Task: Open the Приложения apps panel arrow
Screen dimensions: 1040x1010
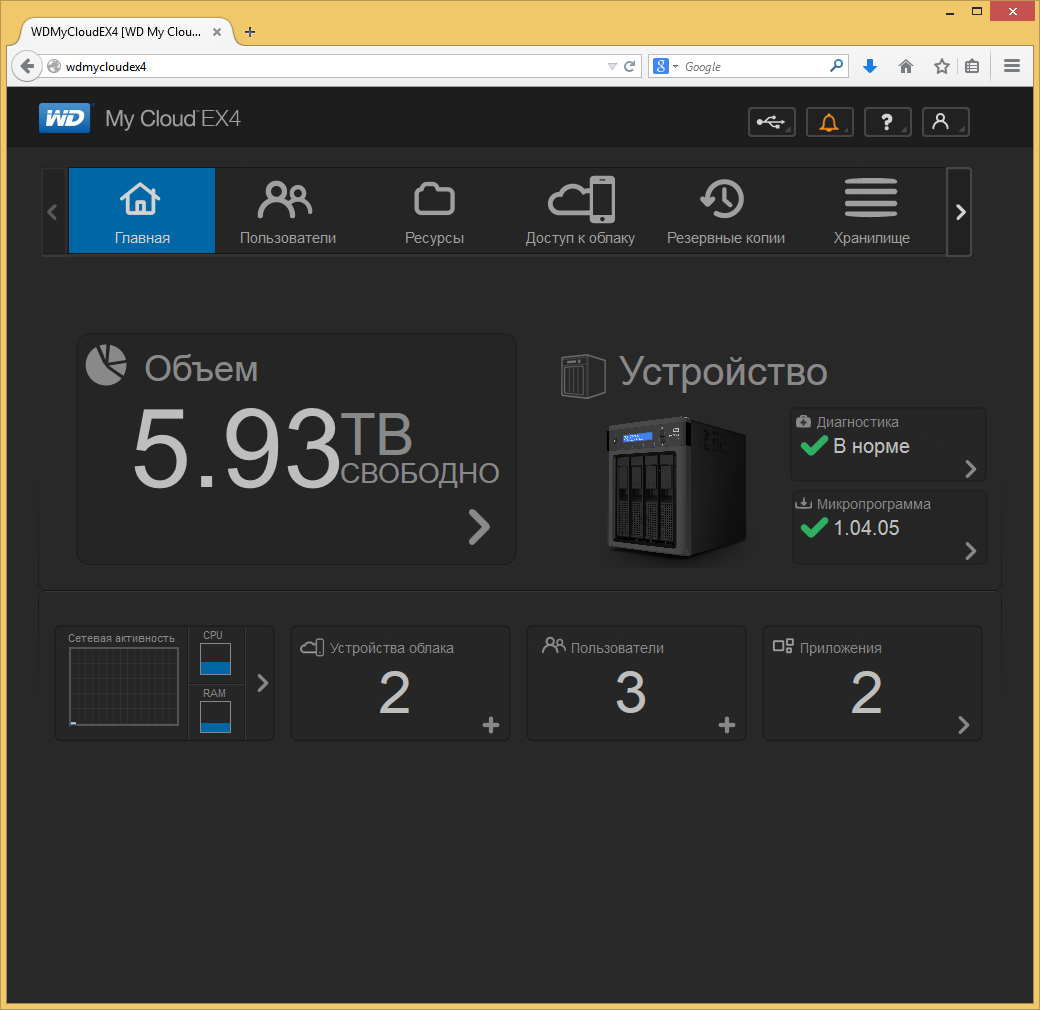Action: pos(964,725)
